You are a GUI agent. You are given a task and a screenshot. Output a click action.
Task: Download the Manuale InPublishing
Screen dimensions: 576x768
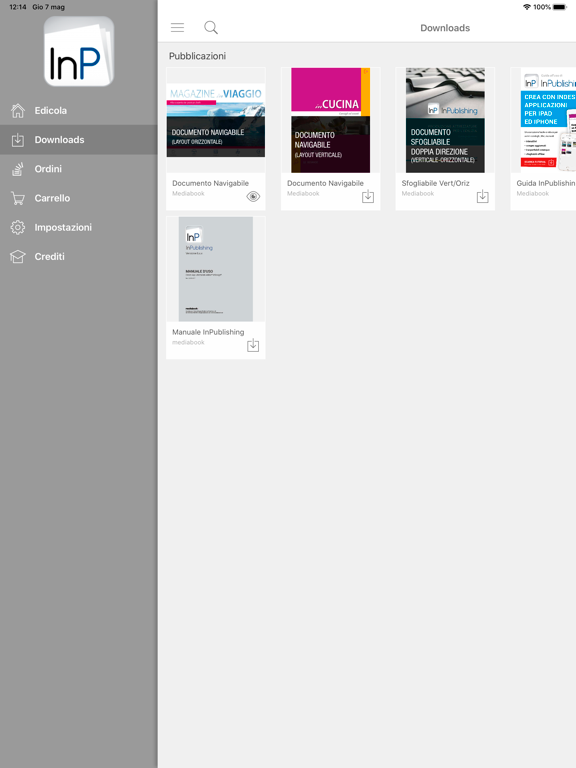coord(253,345)
